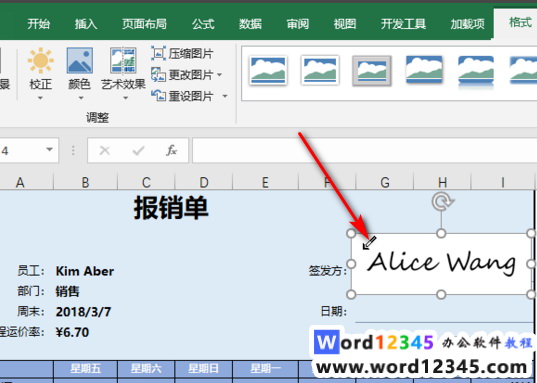Open the 校正 corrections sun icon
Viewport: 537px width, 383px height.
pos(40,61)
